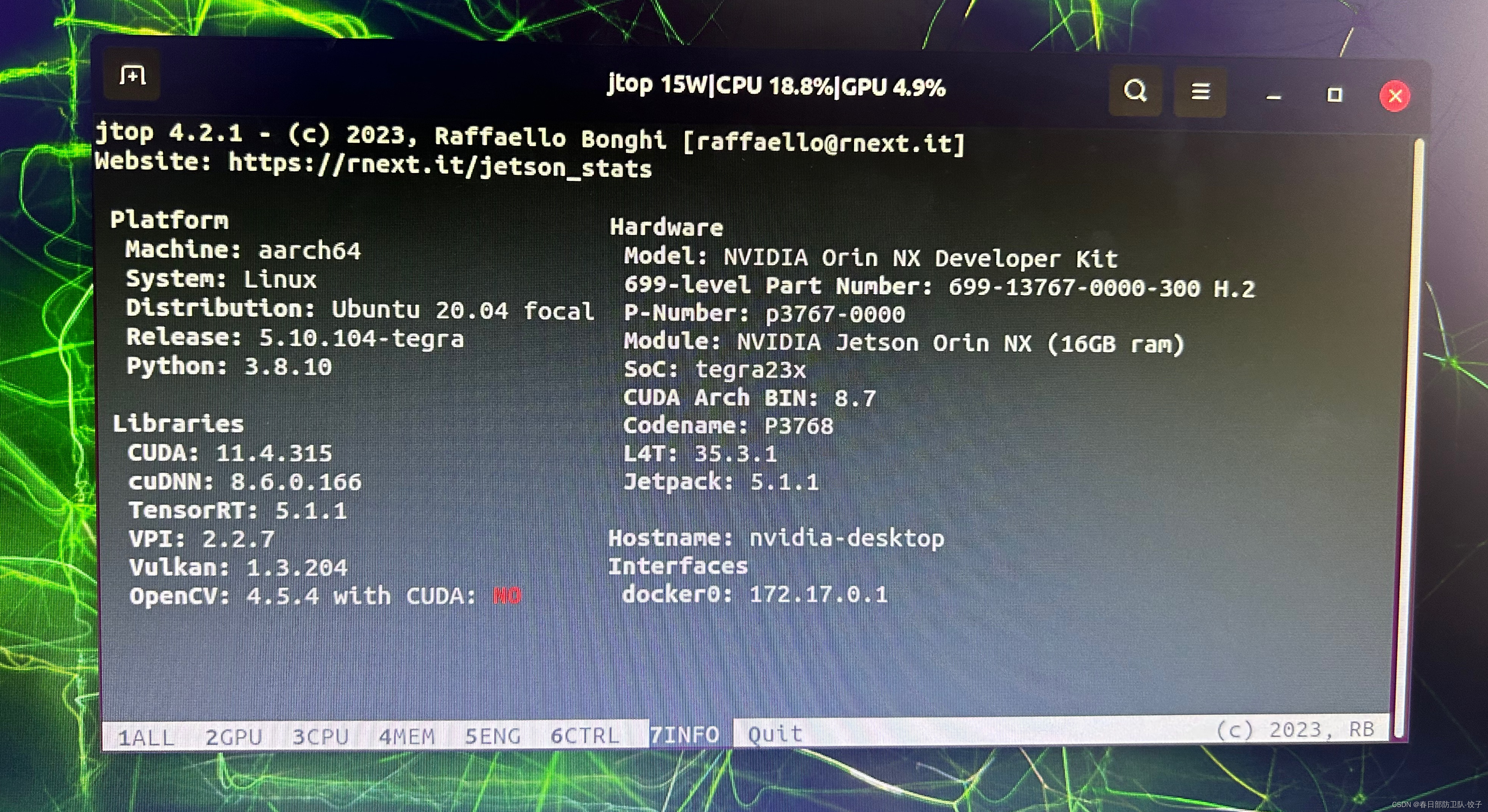Minimize the jtop terminal window
Viewport: 1488px width, 812px height.
[1274, 97]
